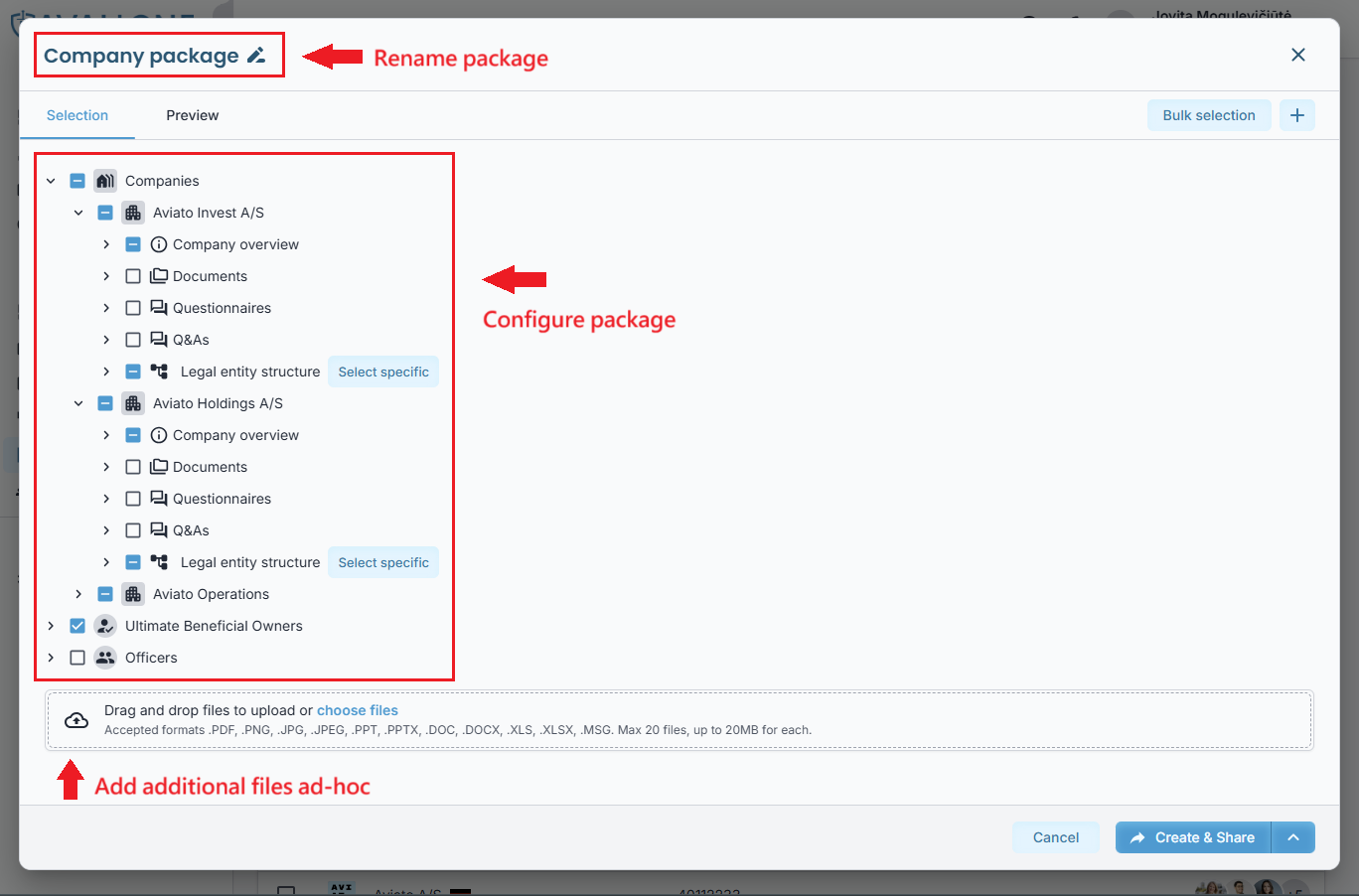Close the Company package dialog
The width and height of the screenshot is (1359, 896).
click(1298, 55)
